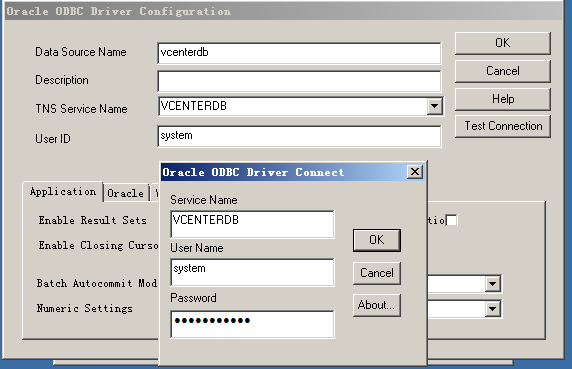This screenshot has width=572, height=369.
Task: Click into the empty Description field
Action: pyautogui.click(x=299, y=81)
